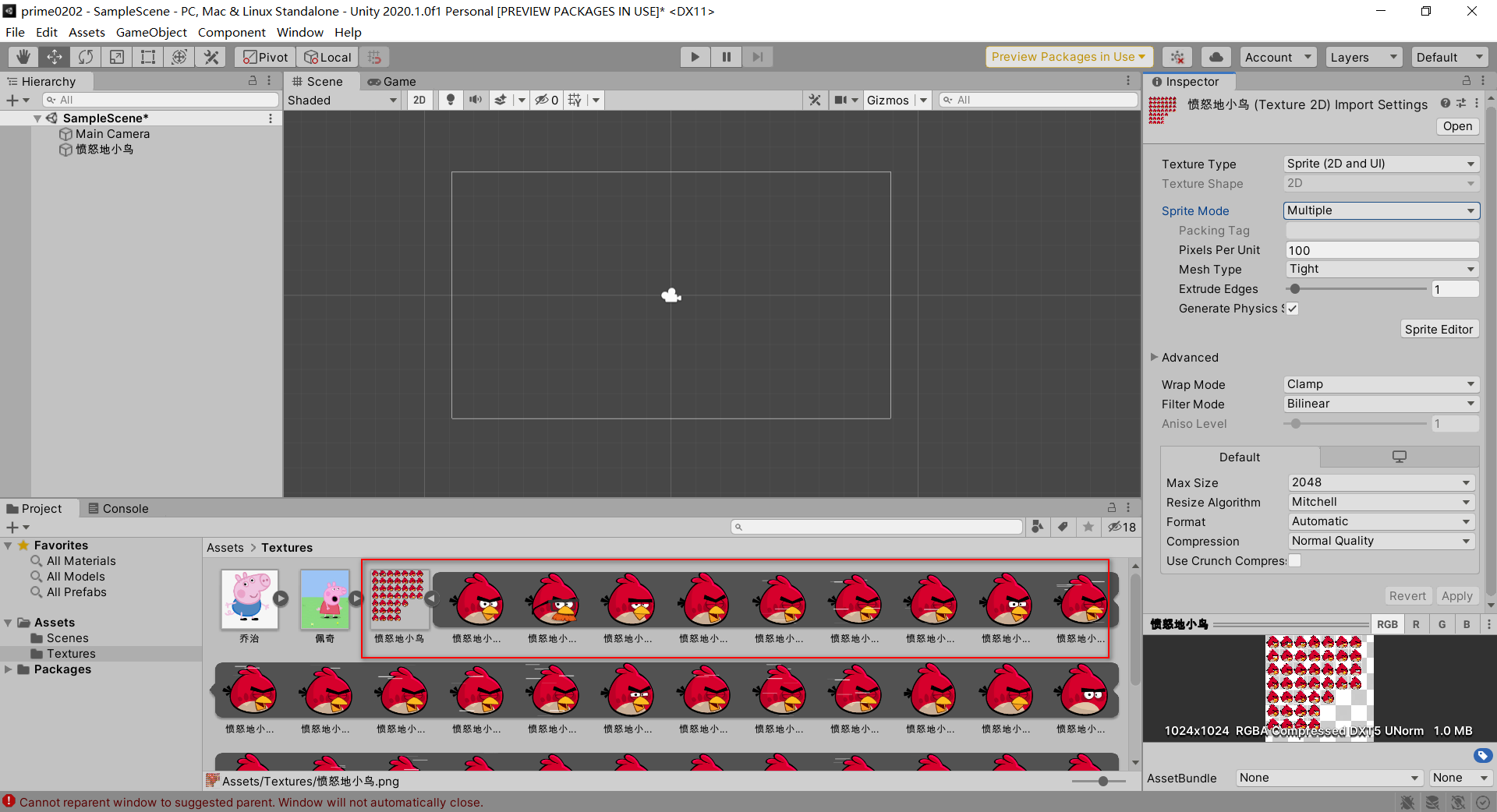This screenshot has height=812, width=1497.
Task: Toggle Generate Physics Shape checkbox
Action: click(x=1292, y=309)
